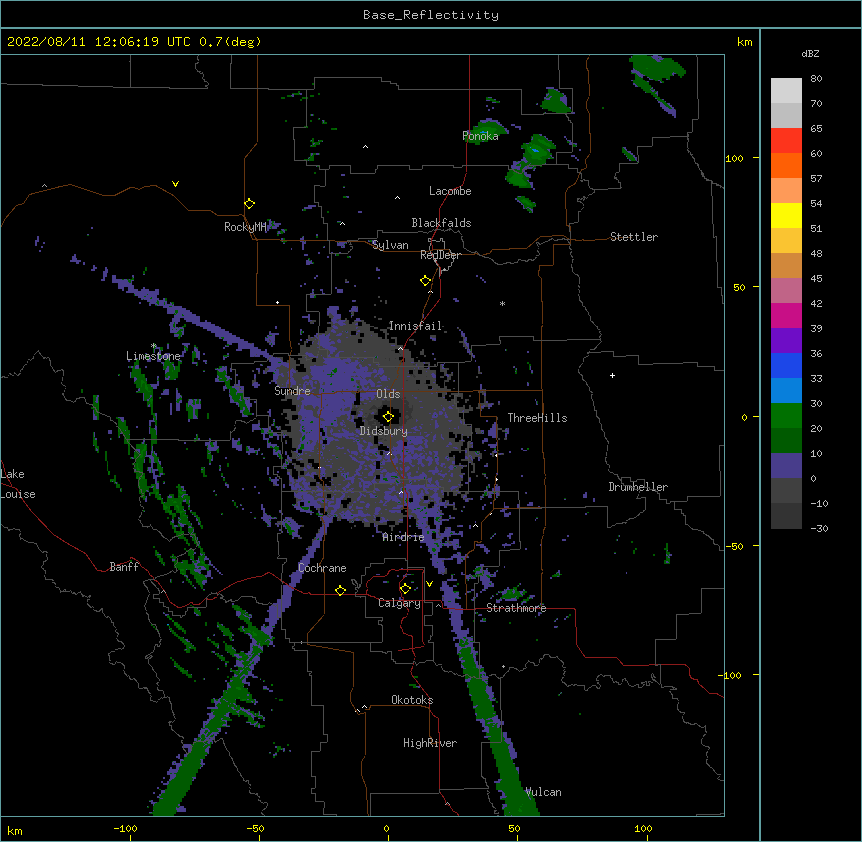862x842 pixels.
Task: Click the Blackfalds town label
Action: coord(441,223)
